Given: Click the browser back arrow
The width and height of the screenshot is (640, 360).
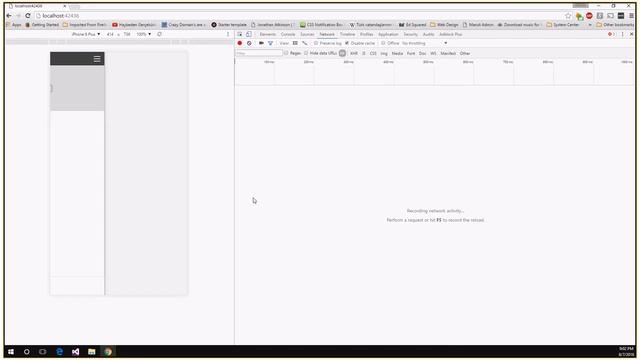Looking at the screenshot, I should (x=9, y=16).
